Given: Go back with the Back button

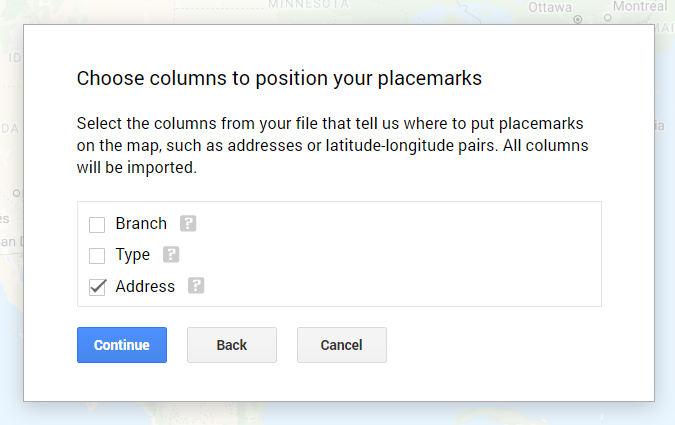Looking at the screenshot, I should pyautogui.click(x=232, y=345).
